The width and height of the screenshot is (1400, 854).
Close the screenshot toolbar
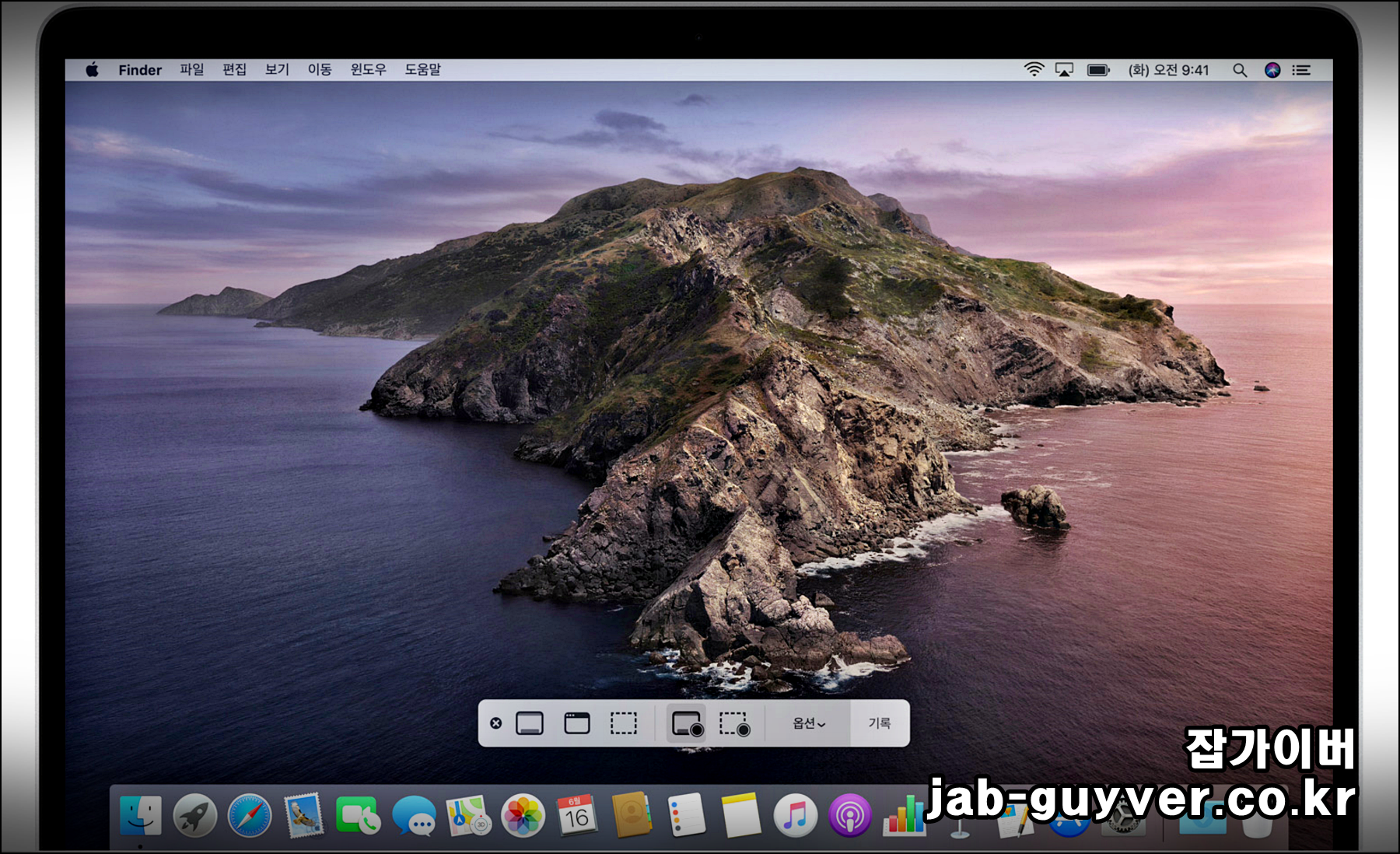pyautogui.click(x=495, y=723)
